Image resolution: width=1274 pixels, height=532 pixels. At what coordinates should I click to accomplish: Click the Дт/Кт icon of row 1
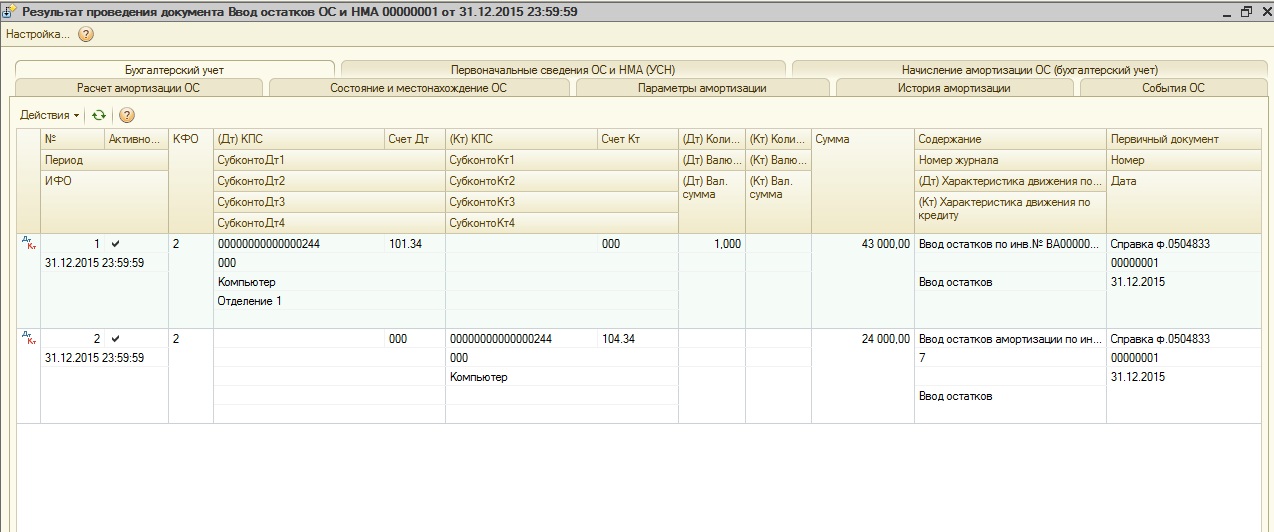pyautogui.click(x=27, y=241)
